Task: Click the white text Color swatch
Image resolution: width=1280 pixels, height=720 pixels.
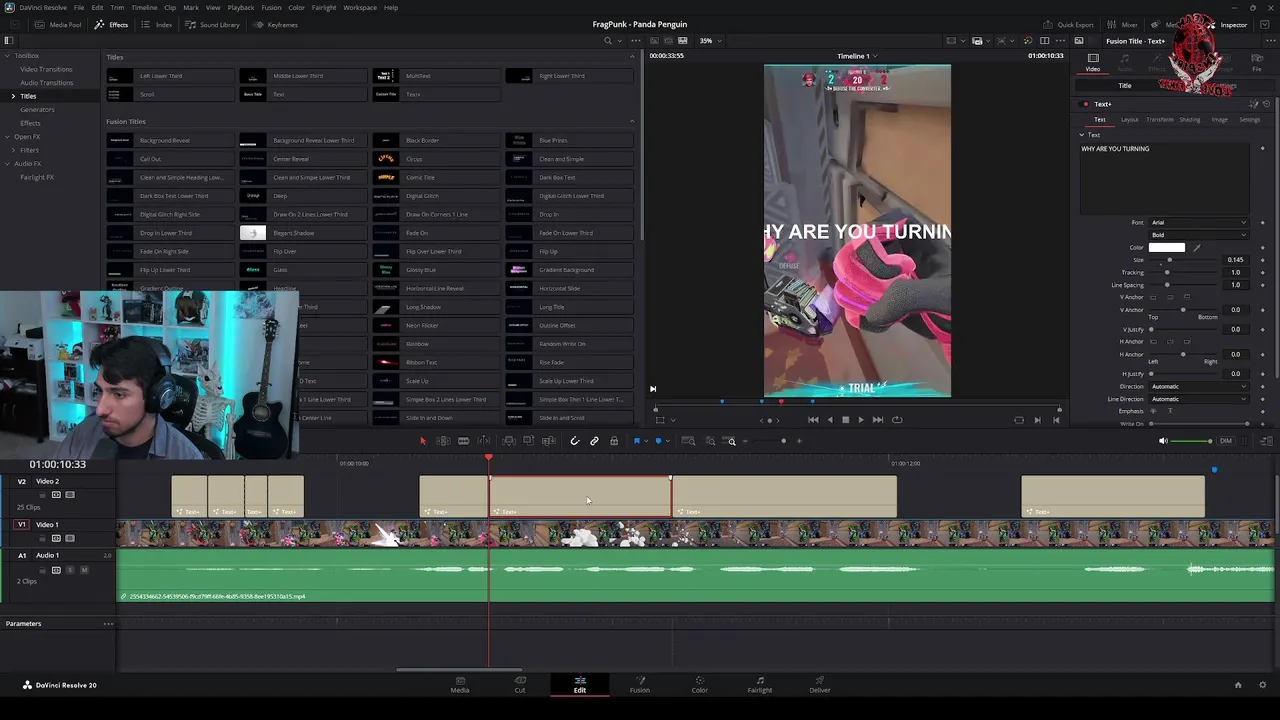Action: pyautogui.click(x=1167, y=247)
